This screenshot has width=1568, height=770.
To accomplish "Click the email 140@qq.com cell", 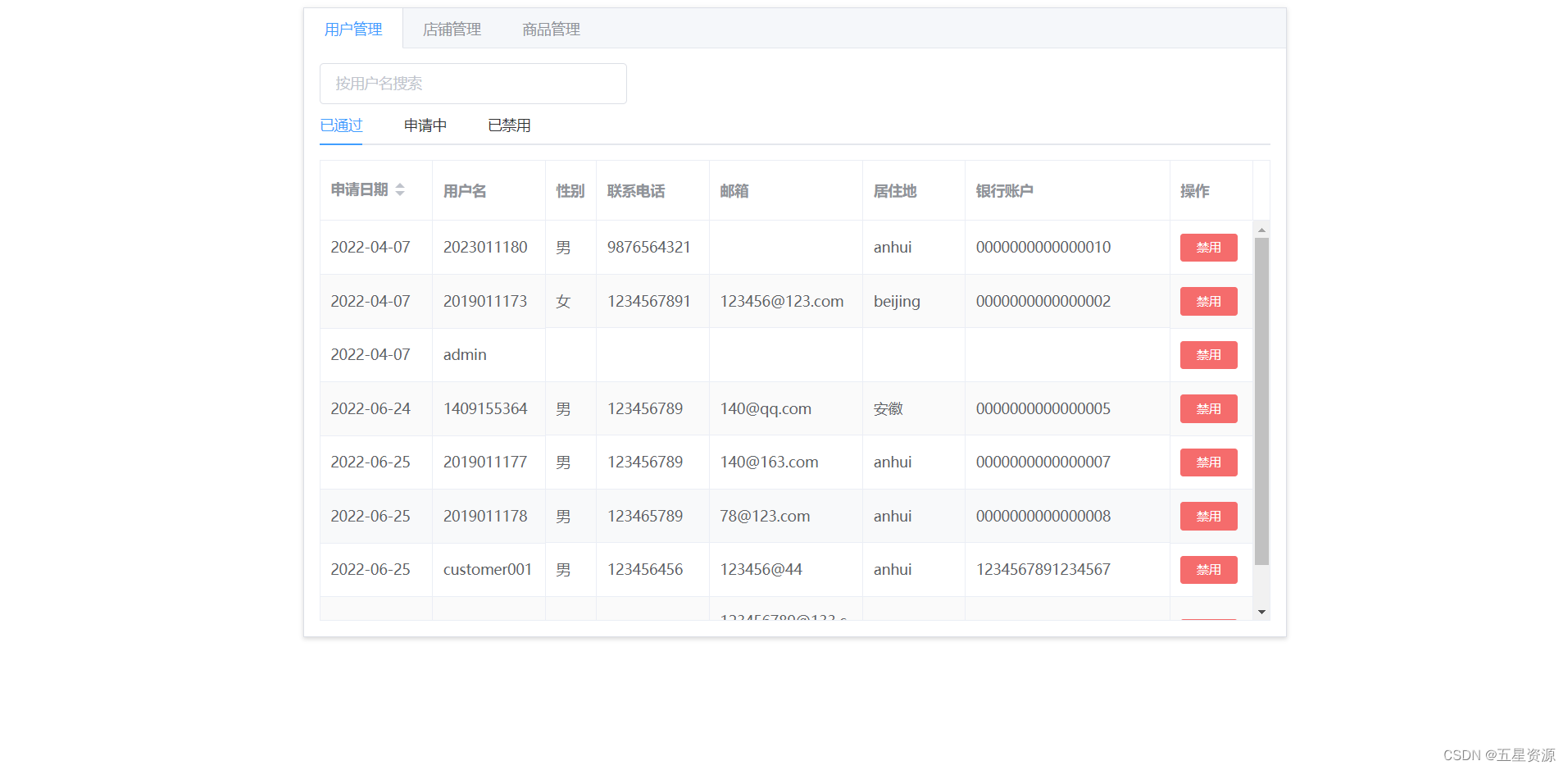I will 765,408.
